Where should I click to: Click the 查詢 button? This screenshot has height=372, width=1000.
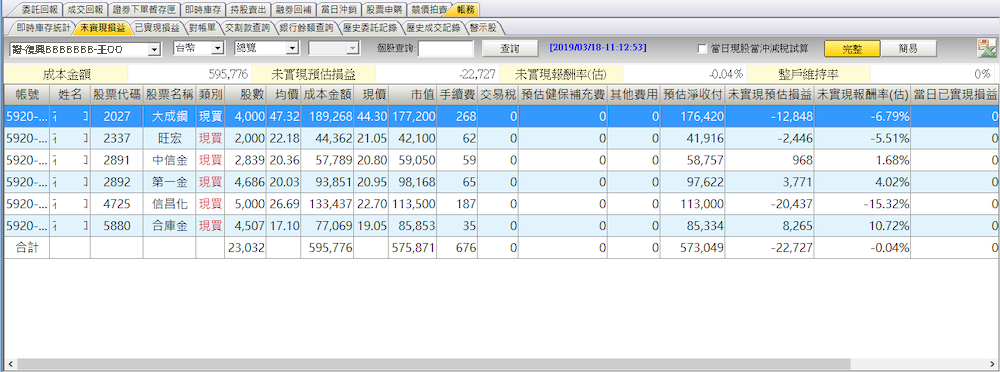click(x=510, y=49)
